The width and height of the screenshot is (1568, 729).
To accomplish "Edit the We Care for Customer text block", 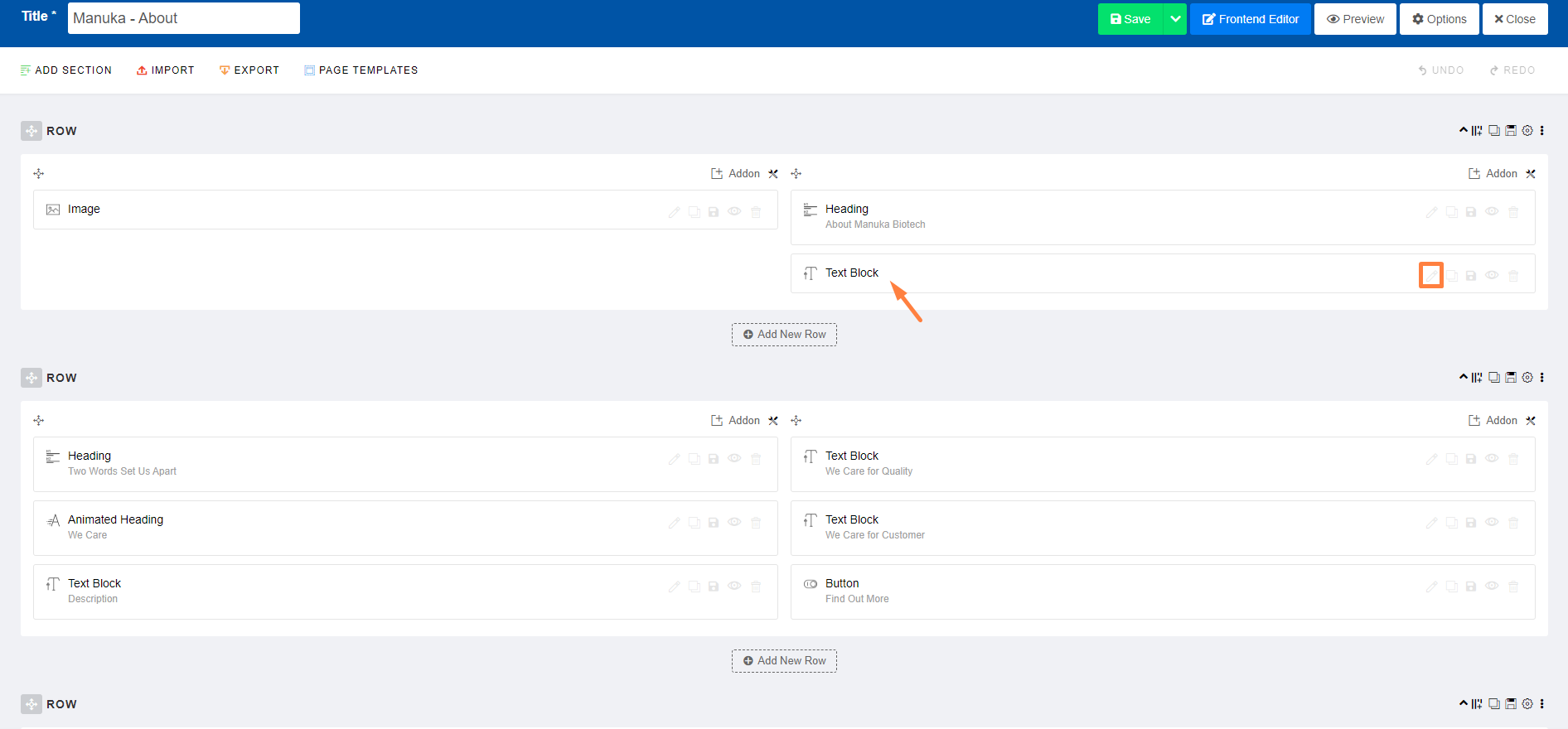I will tap(1431, 523).
